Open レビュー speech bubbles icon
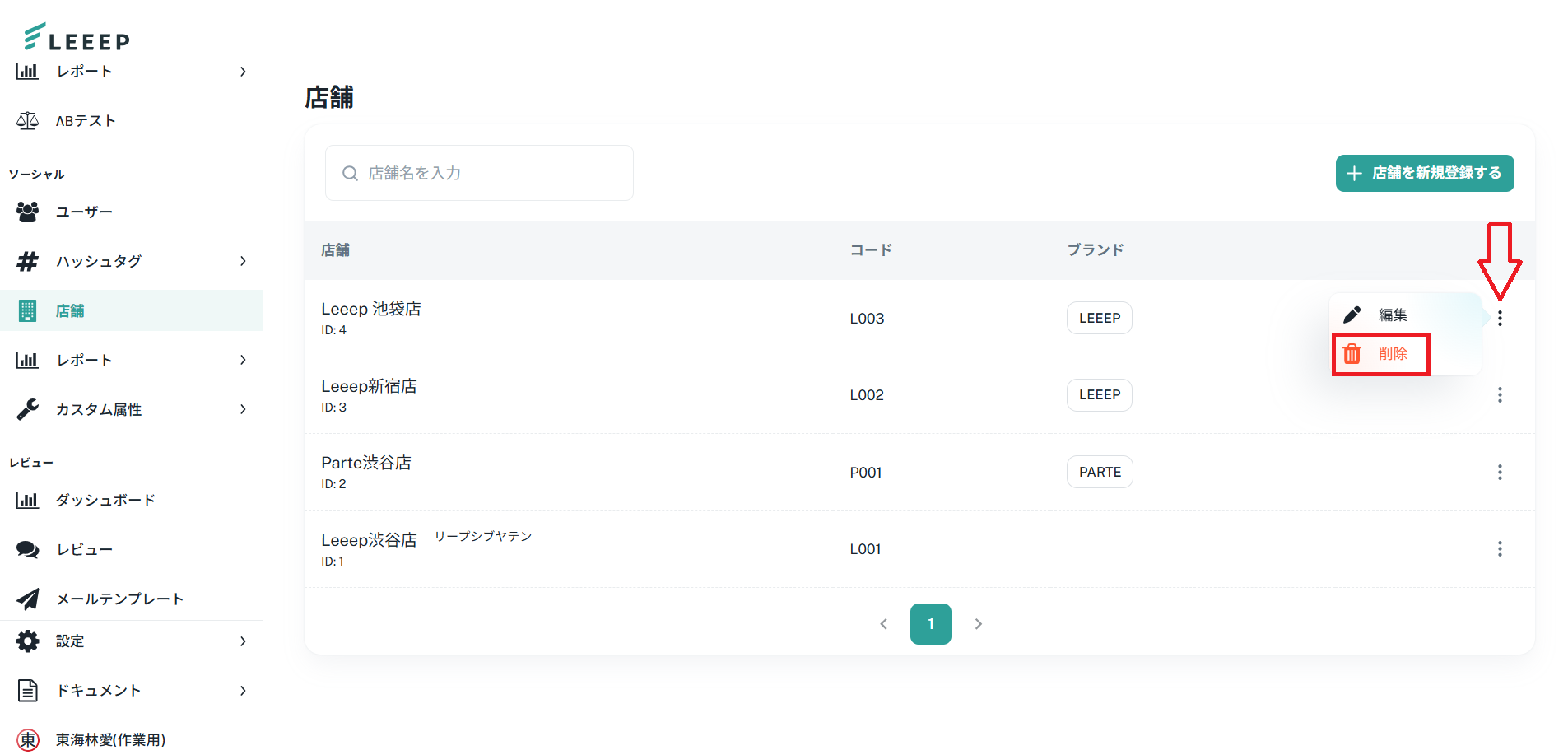This screenshot has width=1568, height=755. tap(27, 549)
